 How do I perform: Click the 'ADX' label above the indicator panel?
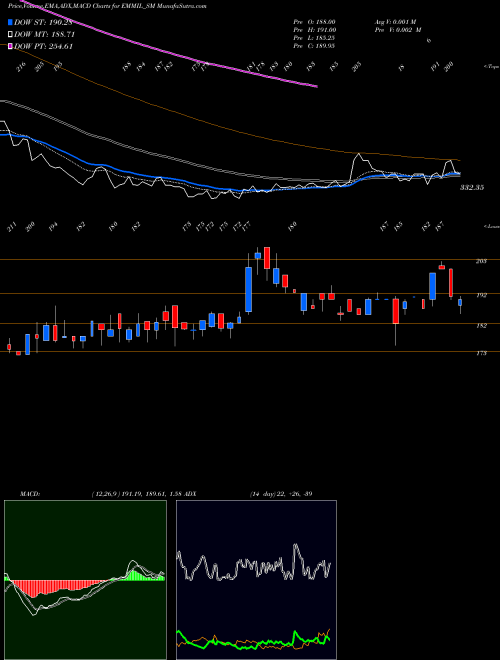[x=190, y=493]
